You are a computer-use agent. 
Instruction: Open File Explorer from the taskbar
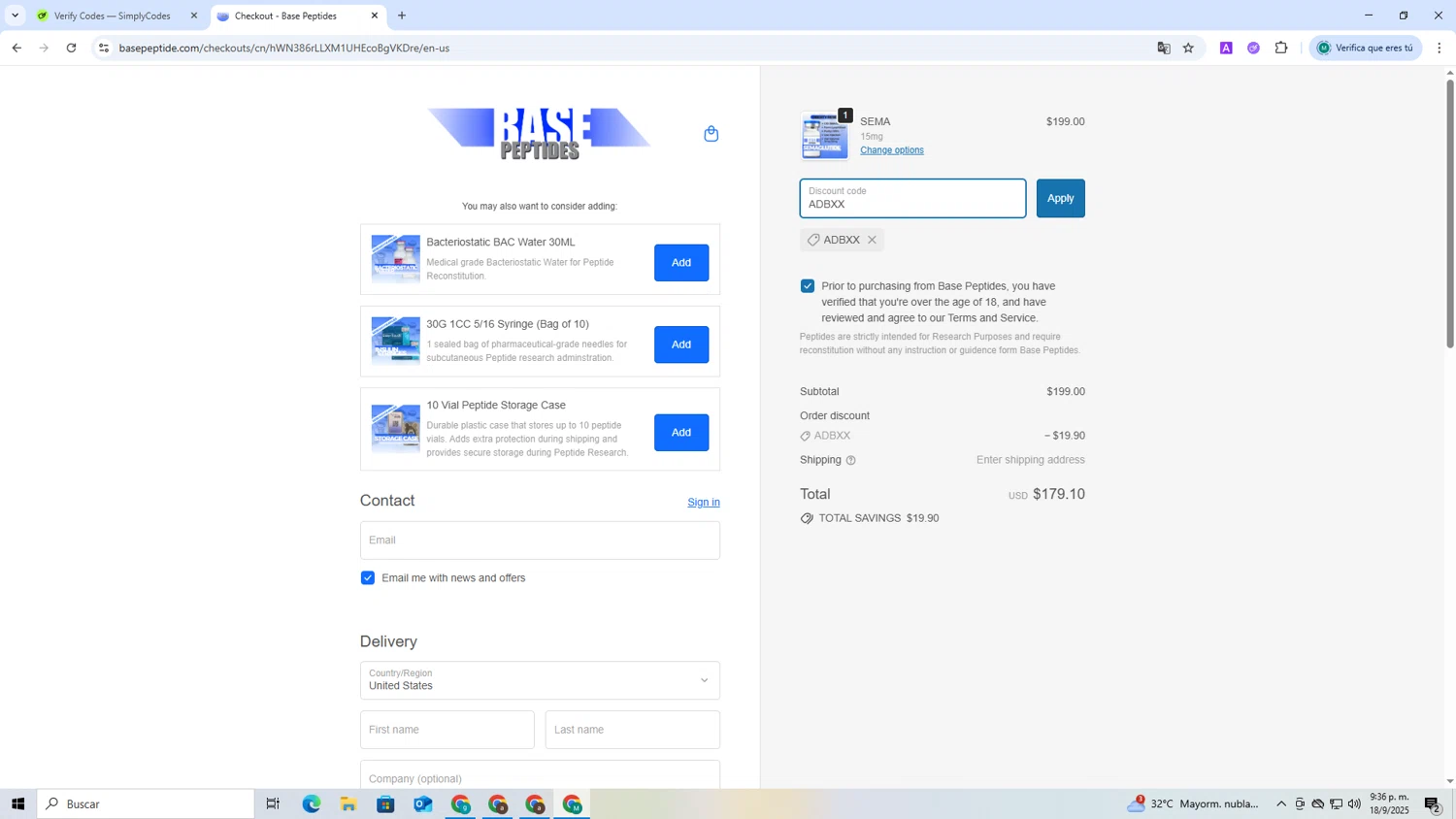pyautogui.click(x=348, y=803)
